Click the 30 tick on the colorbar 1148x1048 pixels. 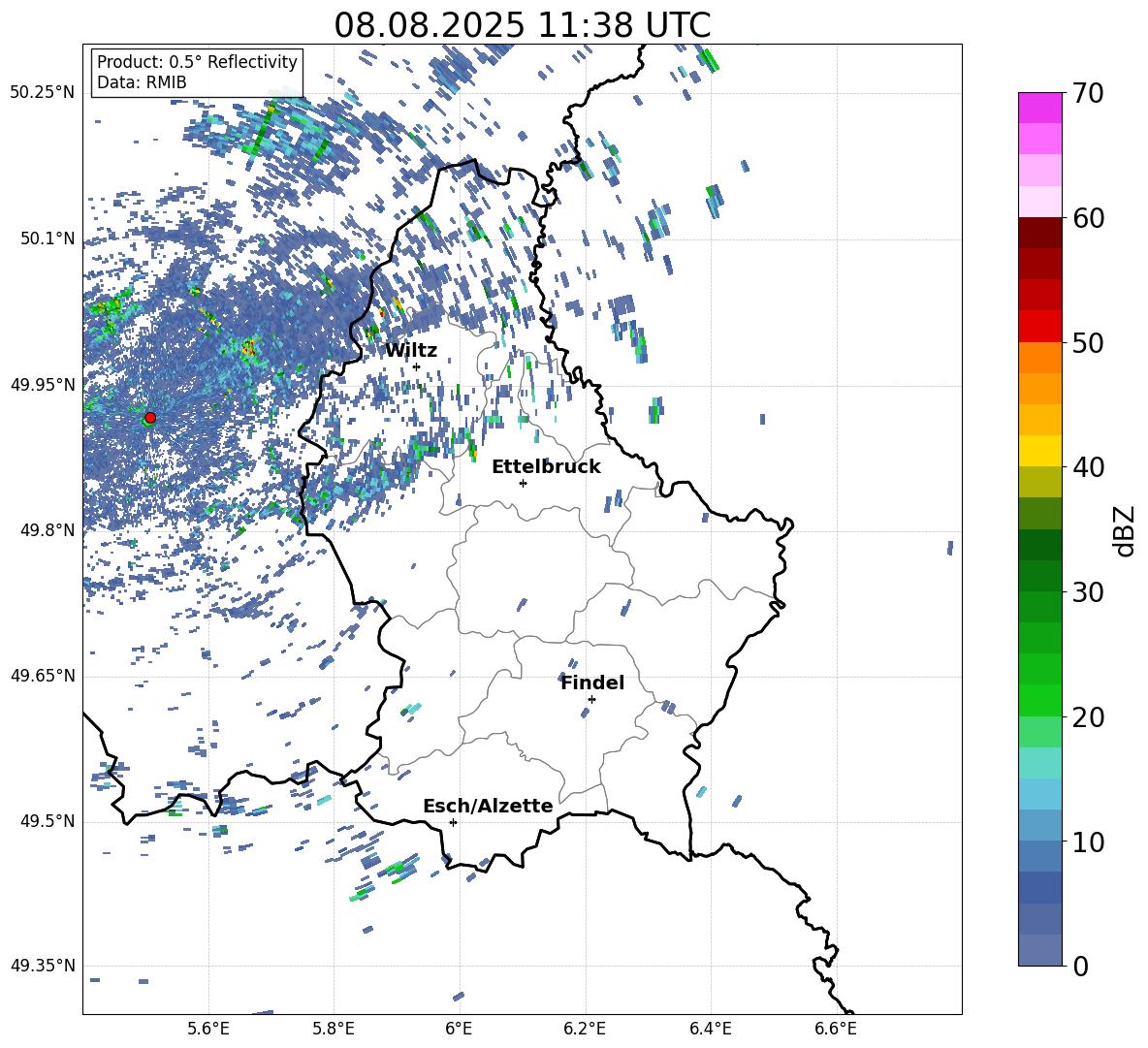point(1087,592)
